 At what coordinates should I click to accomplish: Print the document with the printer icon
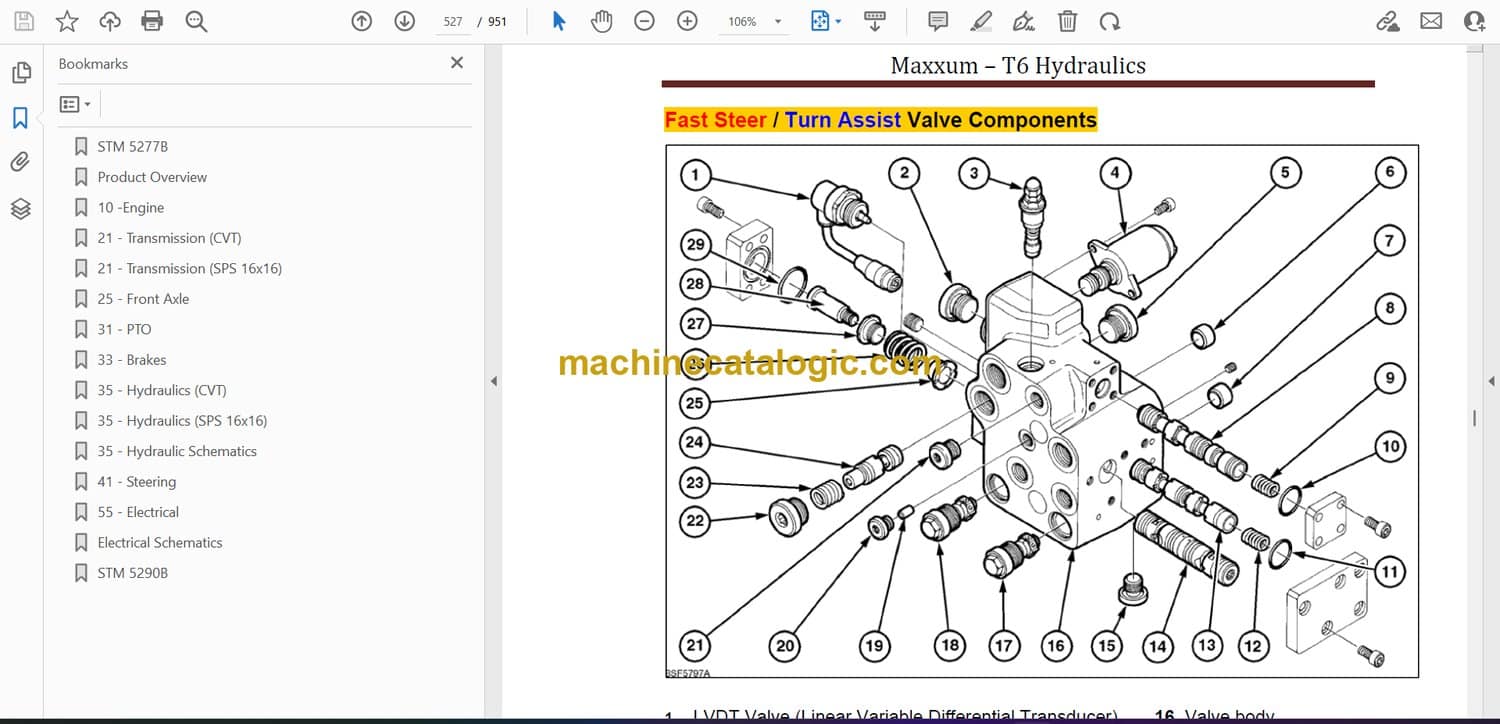pos(152,21)
